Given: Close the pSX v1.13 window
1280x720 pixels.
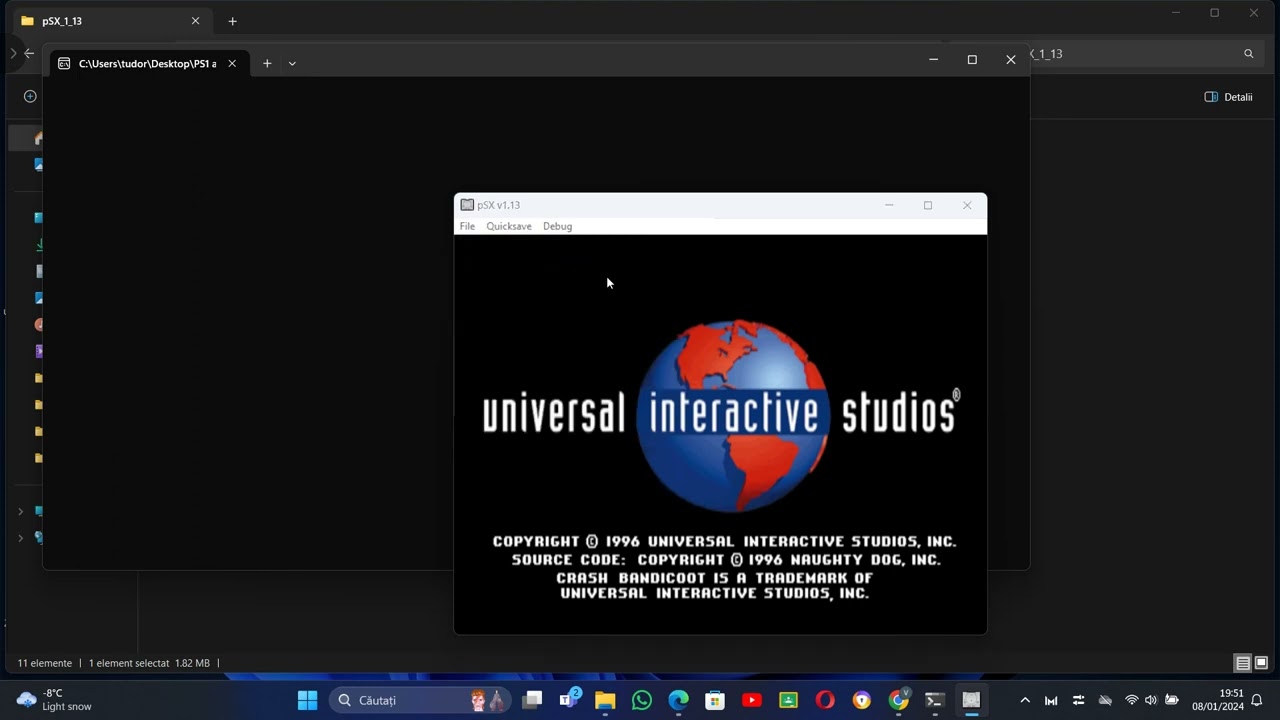Looking at the screenshot, I should 967,205.
